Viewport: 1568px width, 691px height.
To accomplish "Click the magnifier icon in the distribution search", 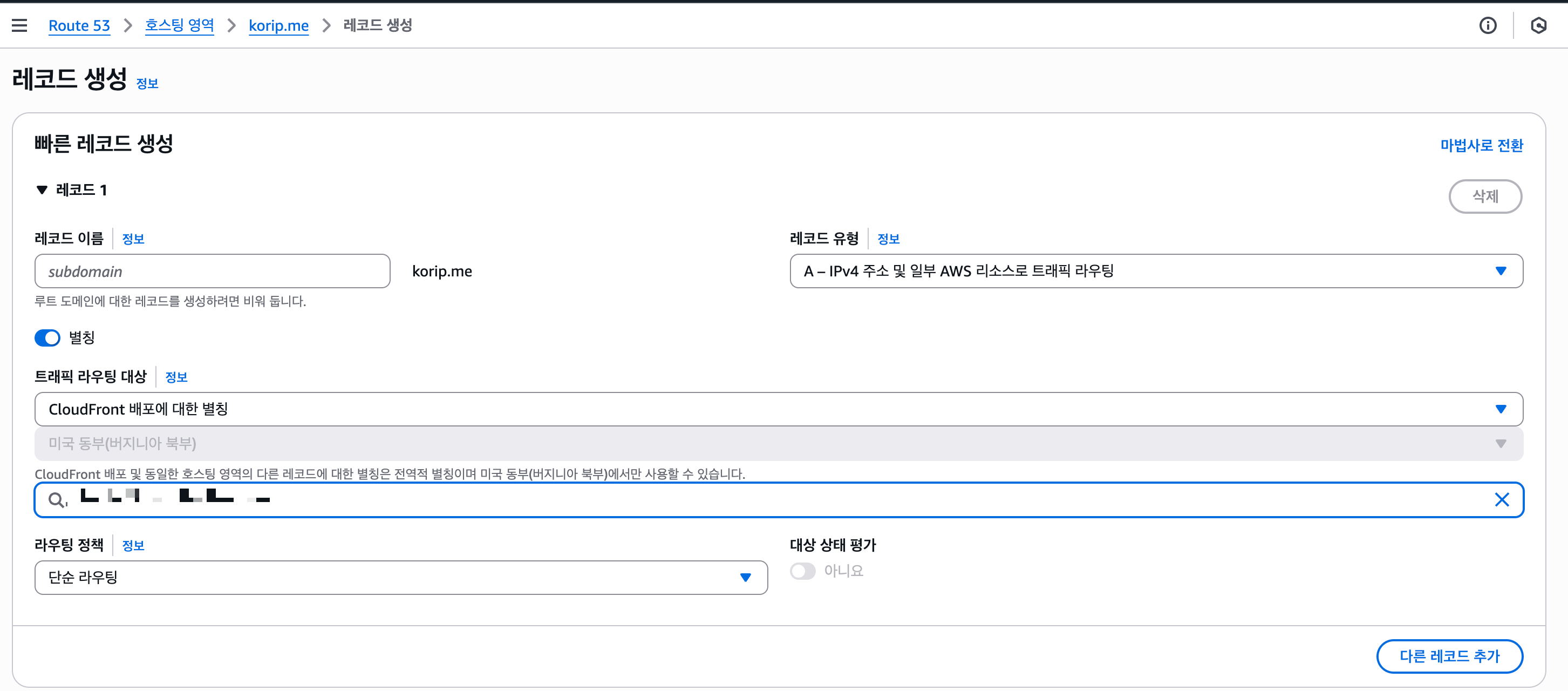I will point(57,500).
